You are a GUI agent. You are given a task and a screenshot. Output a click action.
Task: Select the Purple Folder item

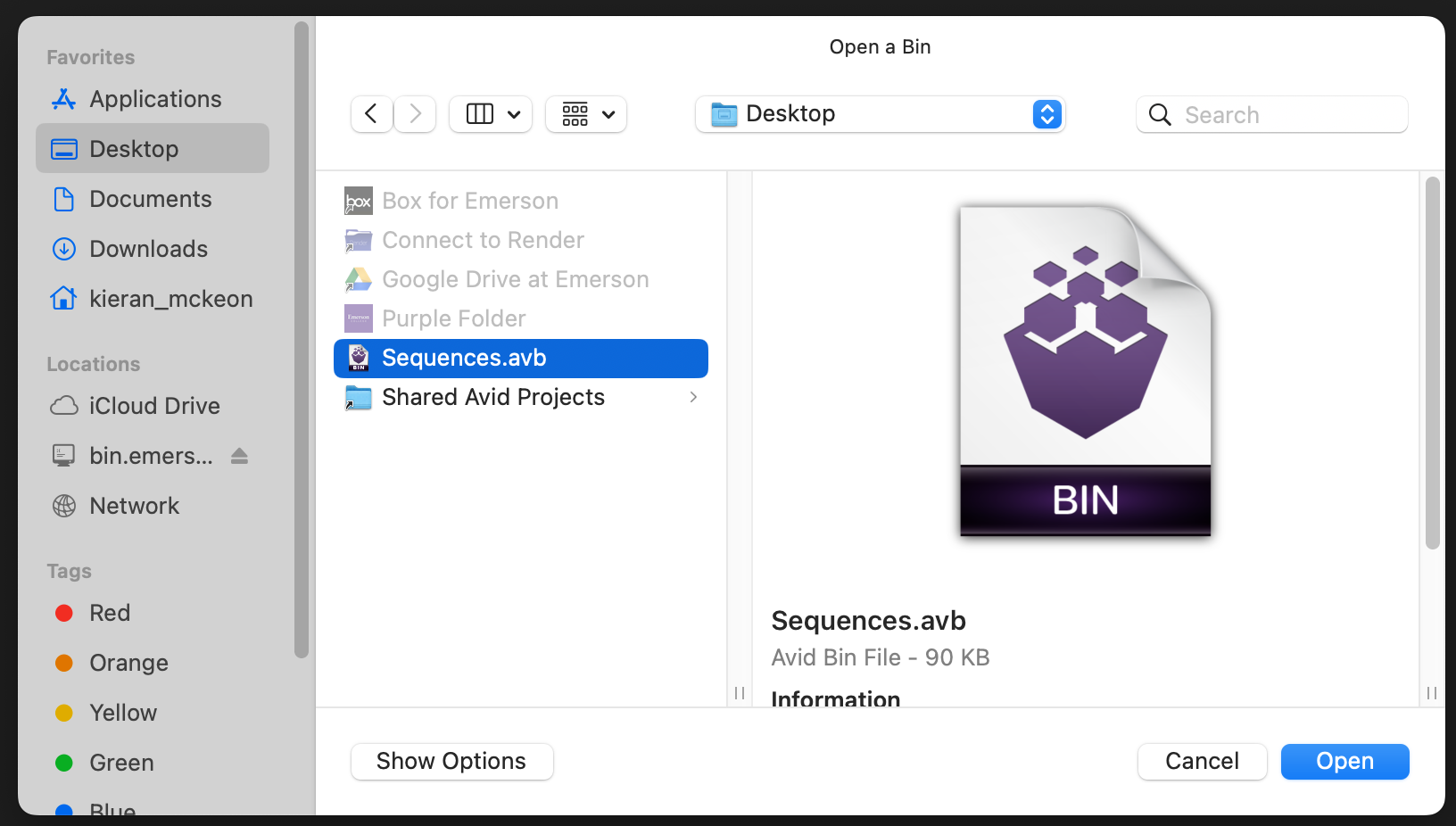coord(521,318)
